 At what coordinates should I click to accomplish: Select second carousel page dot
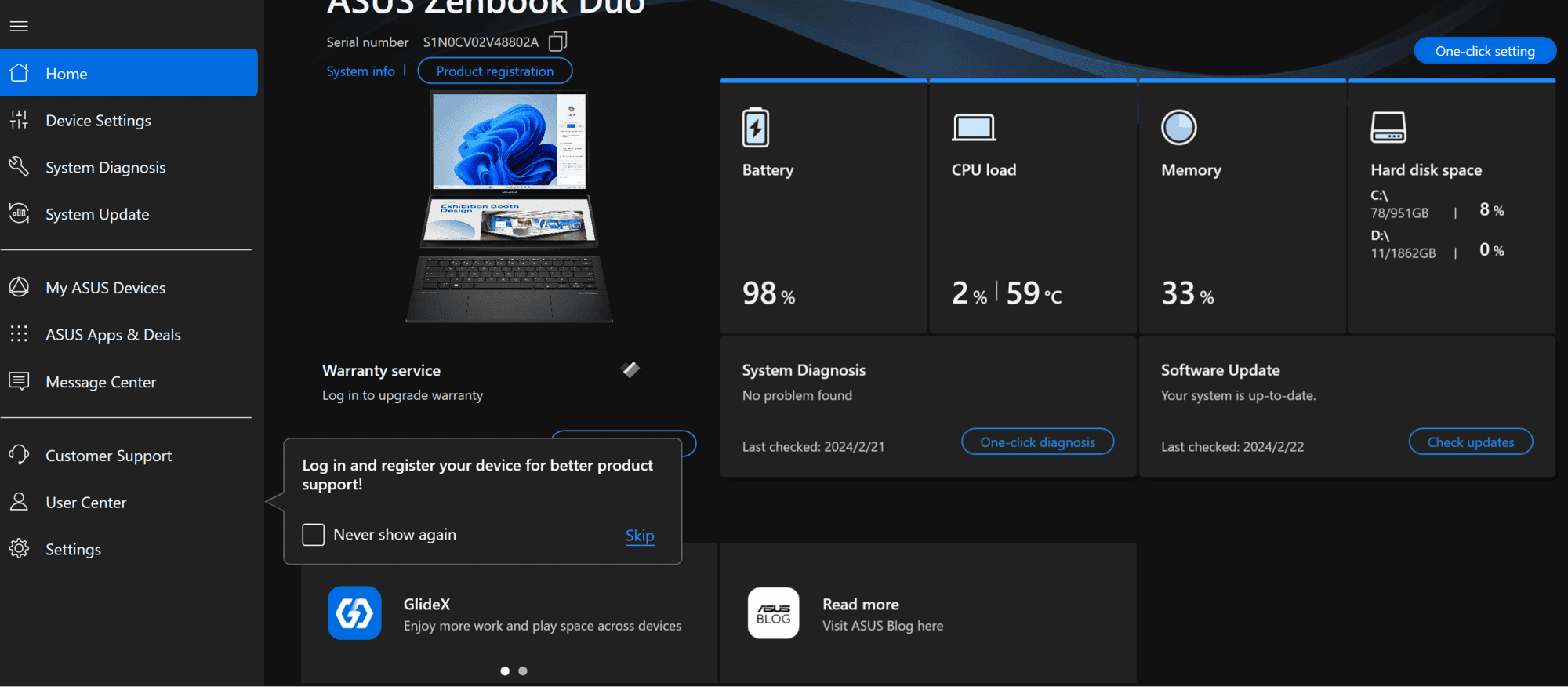pos(523,671)
